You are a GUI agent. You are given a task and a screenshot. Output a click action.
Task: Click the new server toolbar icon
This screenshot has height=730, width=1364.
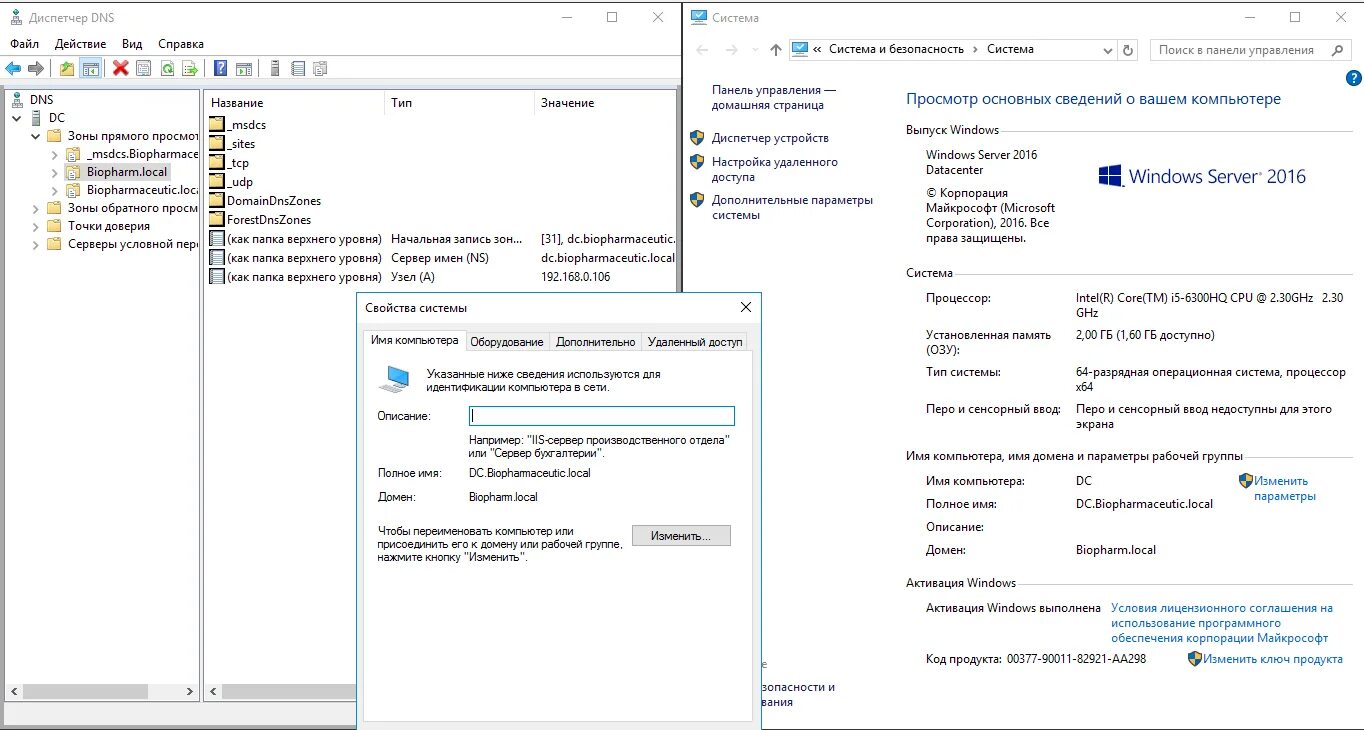[274, 68]
